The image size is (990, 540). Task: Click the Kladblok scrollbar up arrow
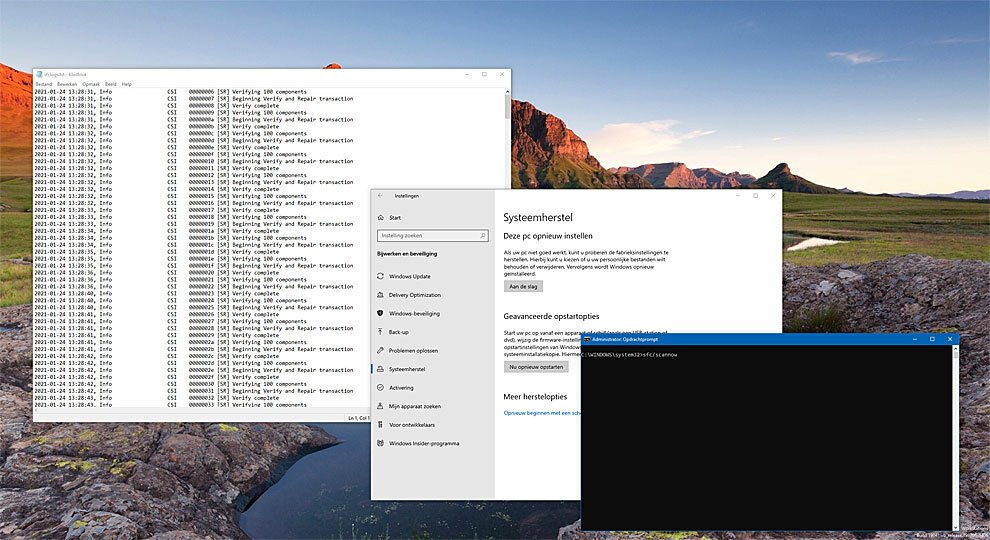(x=507, y=92)
